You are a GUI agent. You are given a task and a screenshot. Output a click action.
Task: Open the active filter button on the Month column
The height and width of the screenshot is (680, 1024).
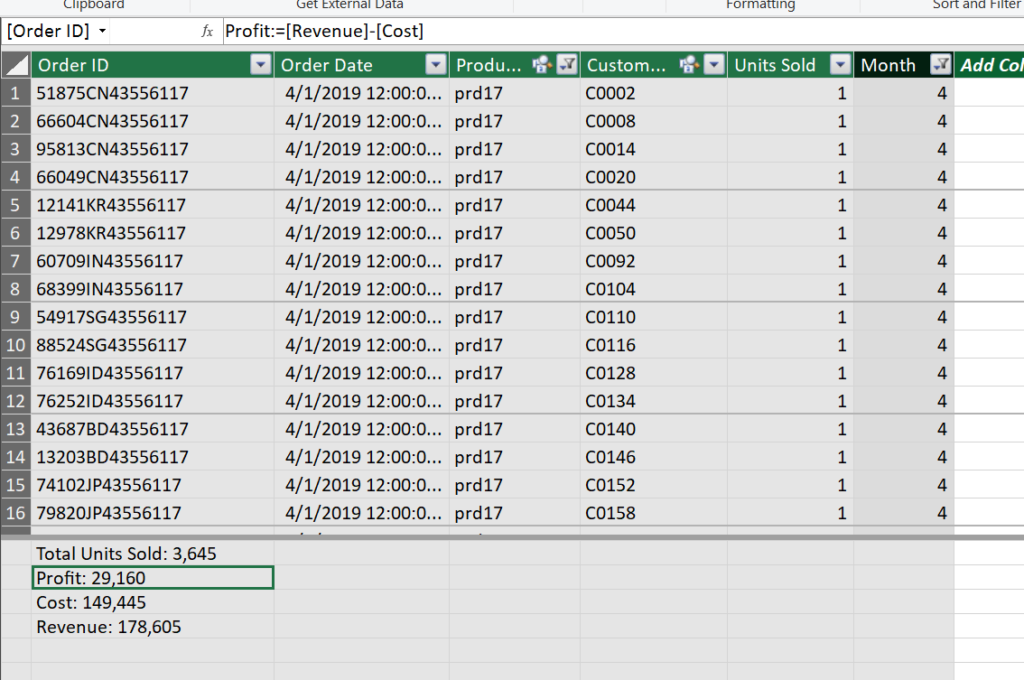tap(940, 65)
